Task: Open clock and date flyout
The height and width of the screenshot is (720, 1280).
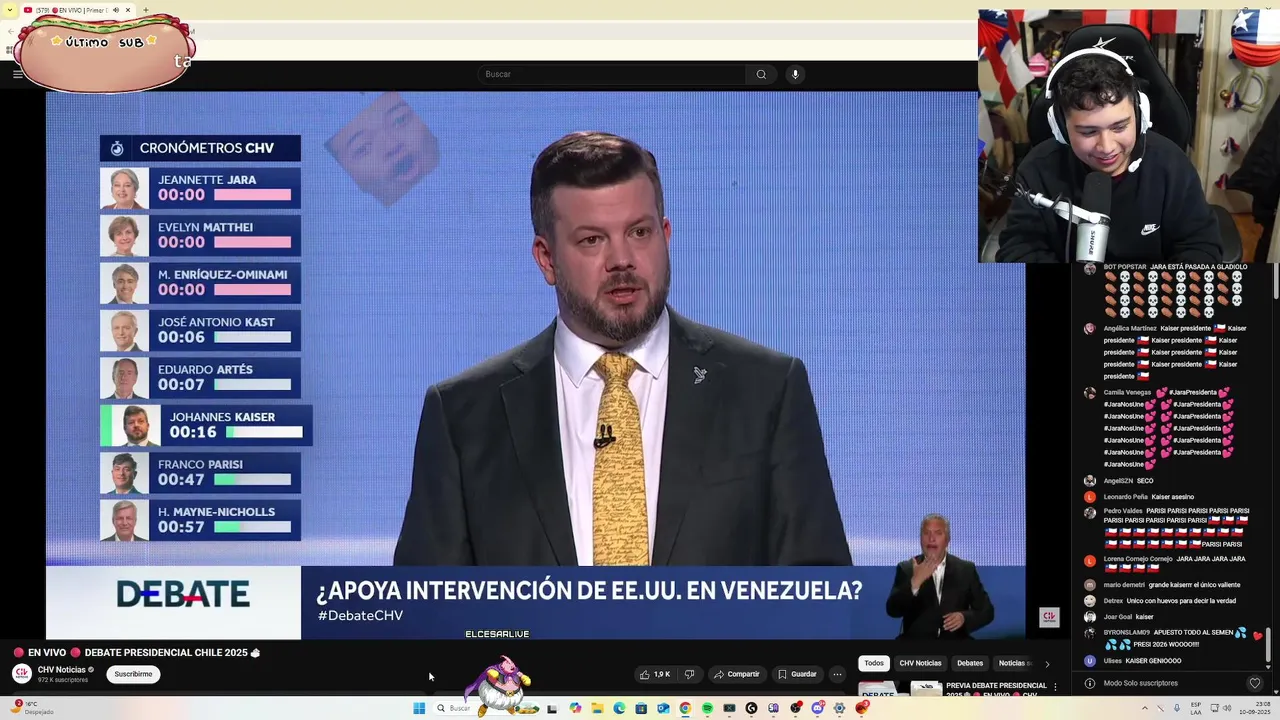Action: pyautogui.click(x=1255, y=708)
